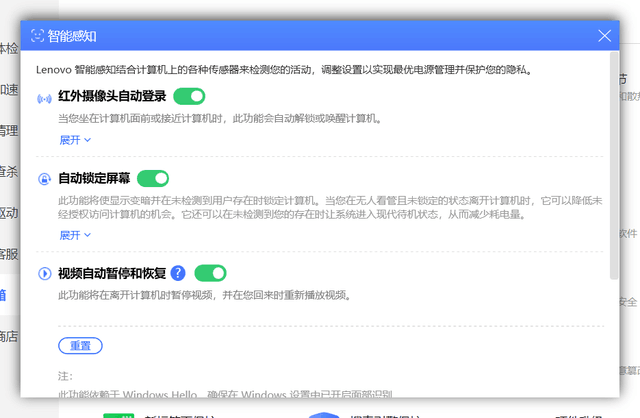Screen dimensions: 640x418
Task: Close the 智能感知 dialog
Action: [x=604, y=36]
